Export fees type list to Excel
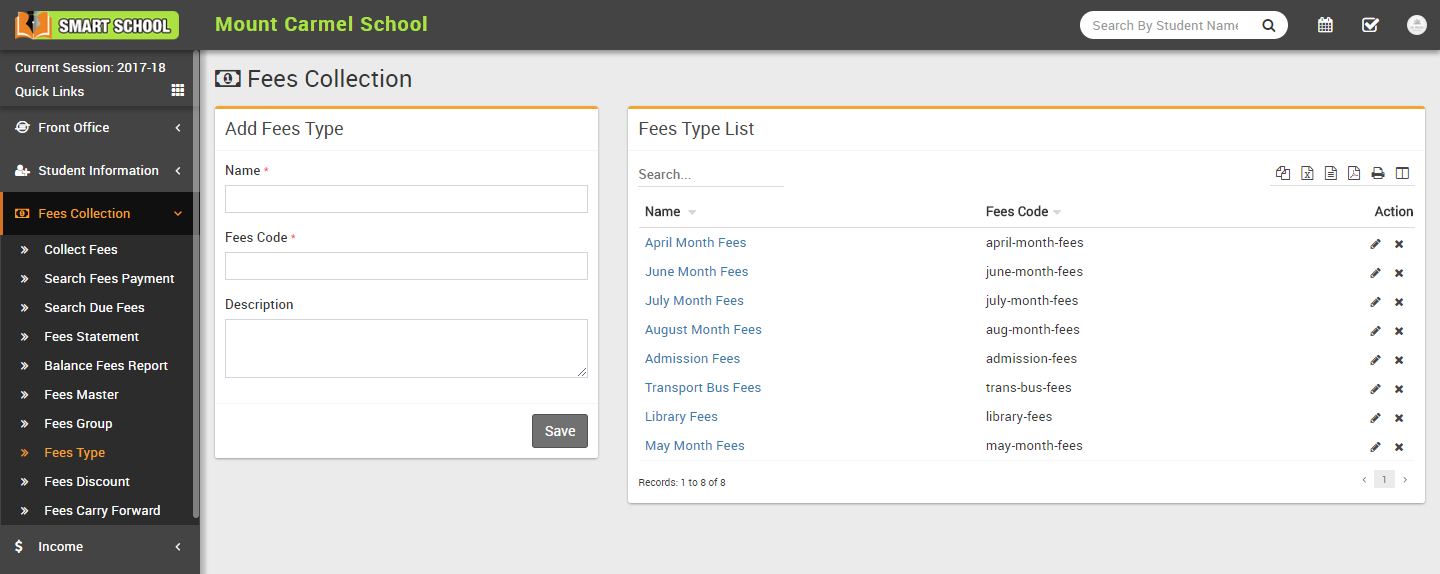The image size is (1440, 574). point(1307,173)
